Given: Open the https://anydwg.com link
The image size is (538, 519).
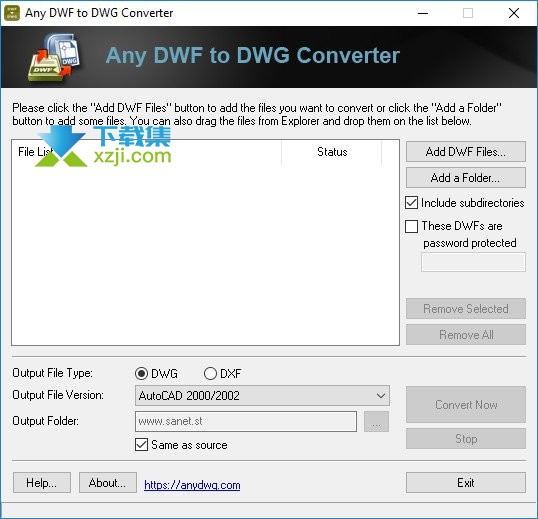Looking at the screenshot, I should pyautogui.click(x=192, y=485).
